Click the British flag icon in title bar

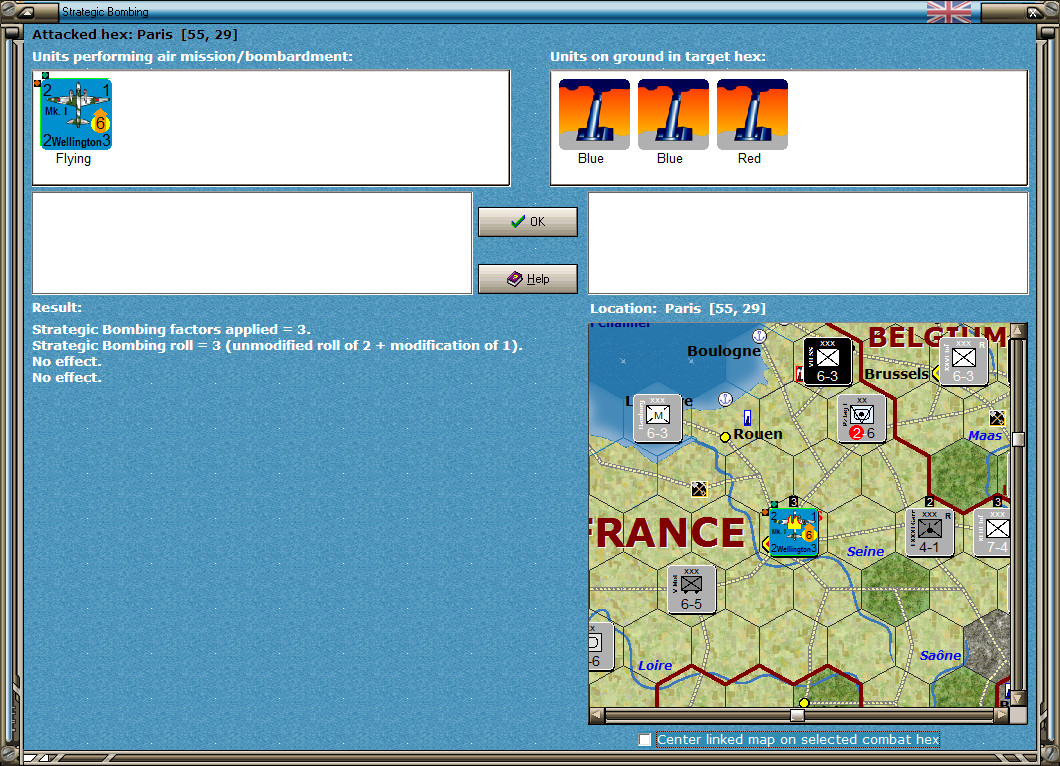pos(948,12)
